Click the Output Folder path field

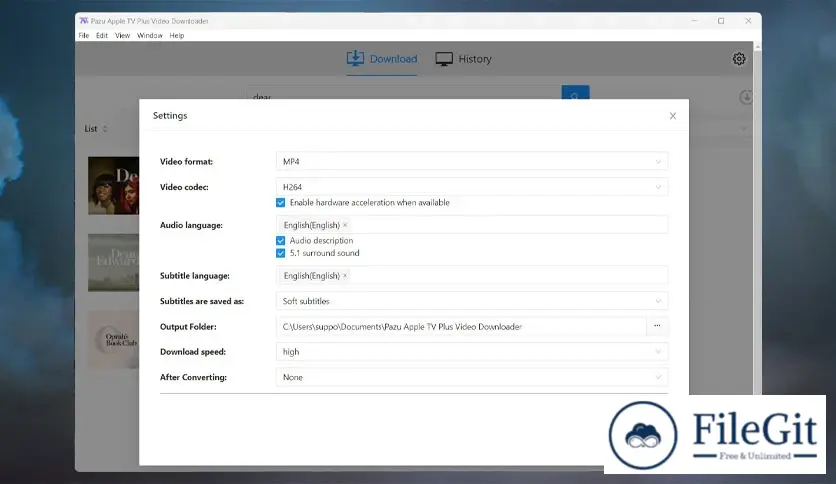point(461,326)
